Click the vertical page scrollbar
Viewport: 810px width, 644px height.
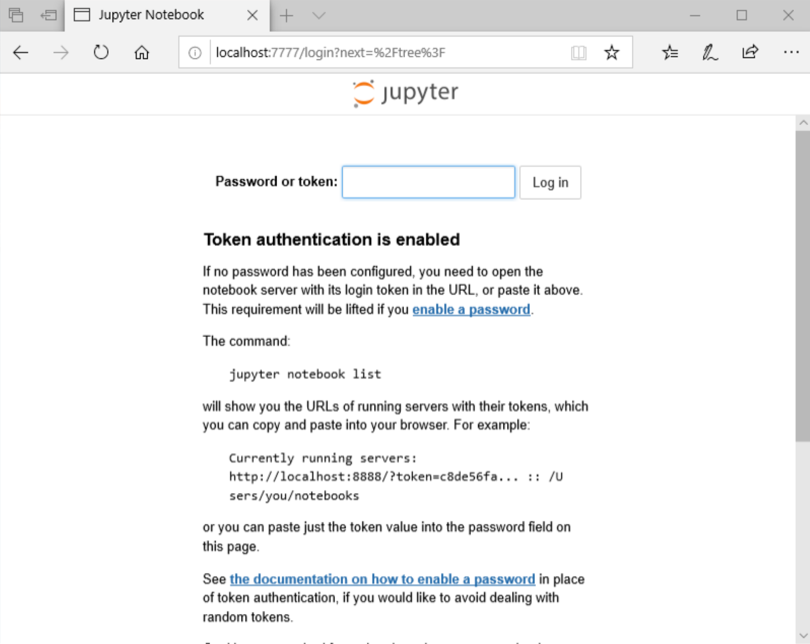pyautogui.click(x=802, y=290)
